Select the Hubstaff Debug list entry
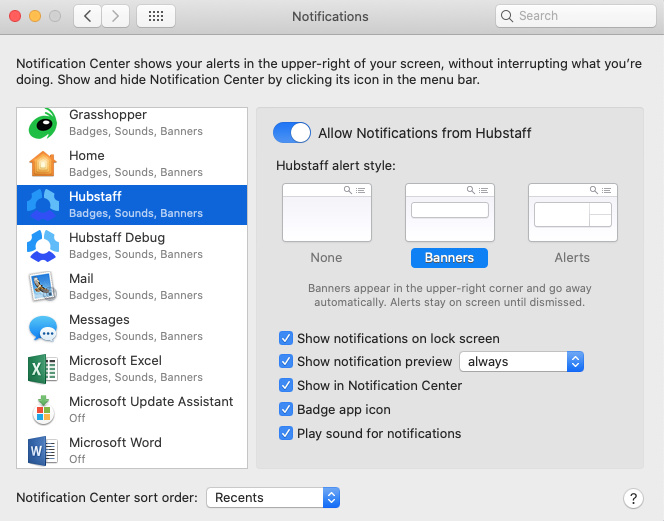Viewport: 664px width, 521px height. click(x=132, y=246)
